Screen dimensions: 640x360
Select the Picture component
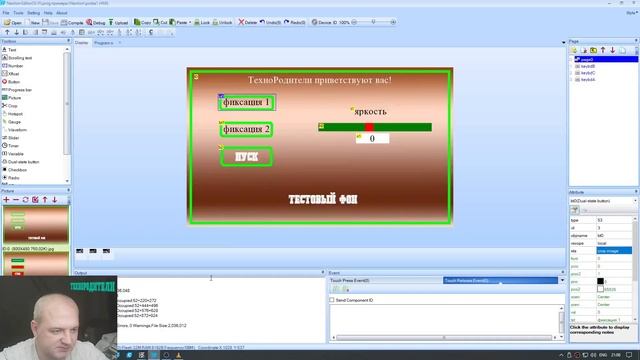[11, 98]
